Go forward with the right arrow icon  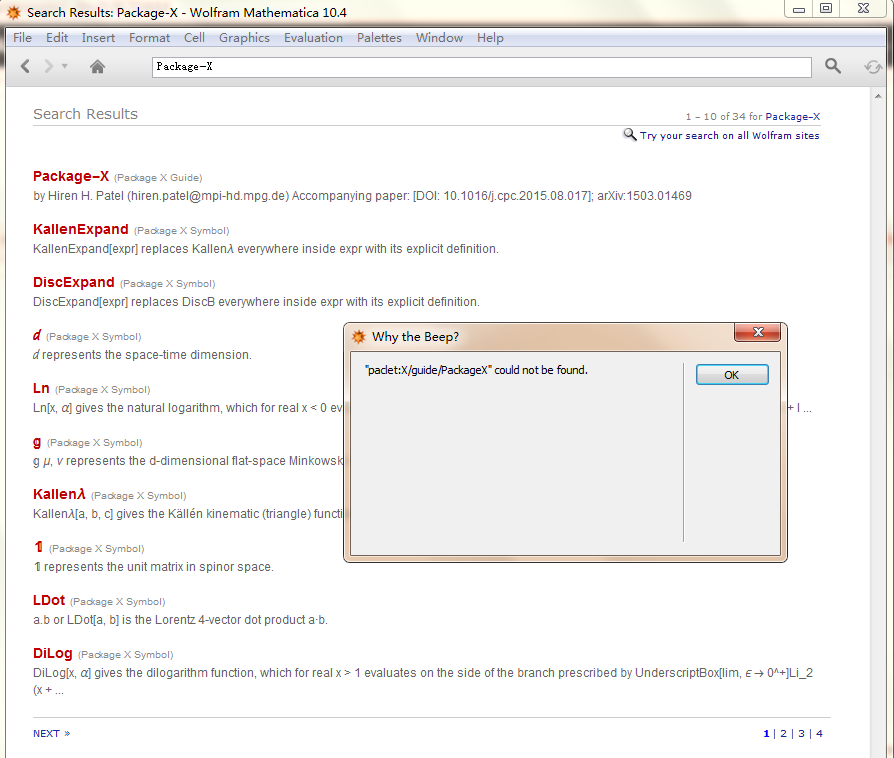[x=48, y=67]
